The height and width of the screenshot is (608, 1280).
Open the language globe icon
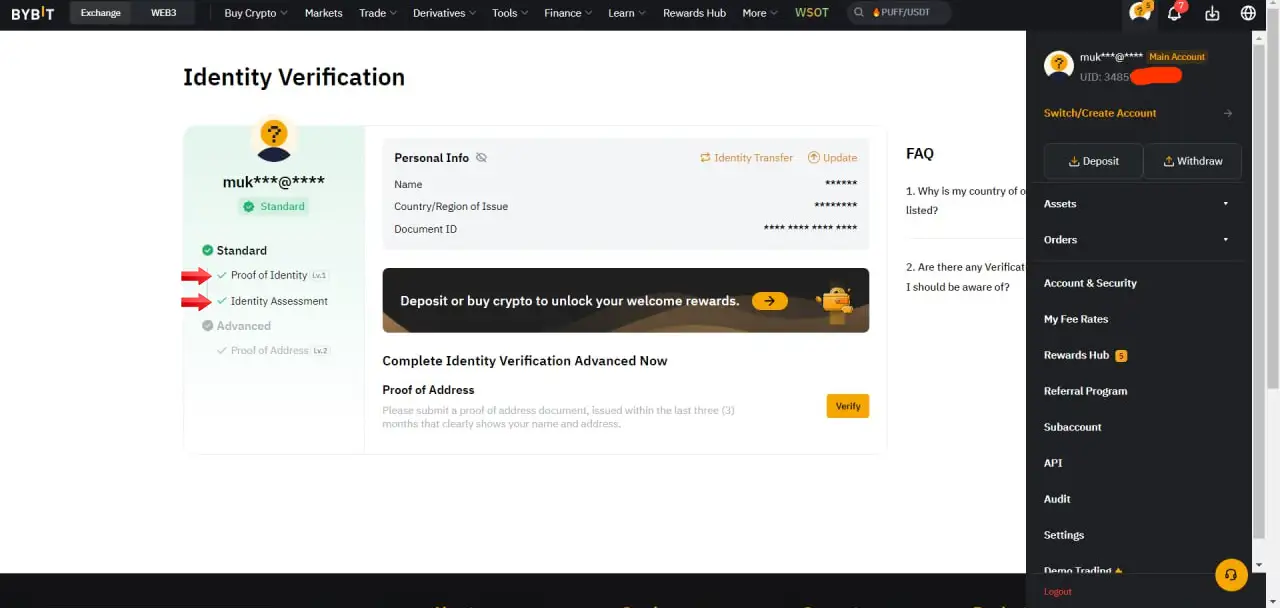[x=1248, y=13]
